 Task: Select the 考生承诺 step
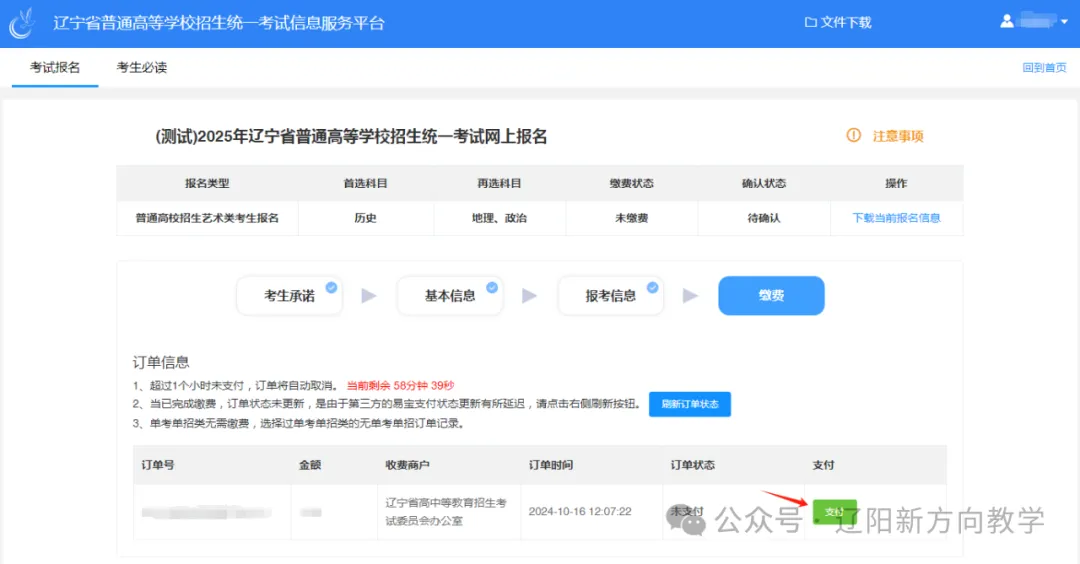coord(289,296)
